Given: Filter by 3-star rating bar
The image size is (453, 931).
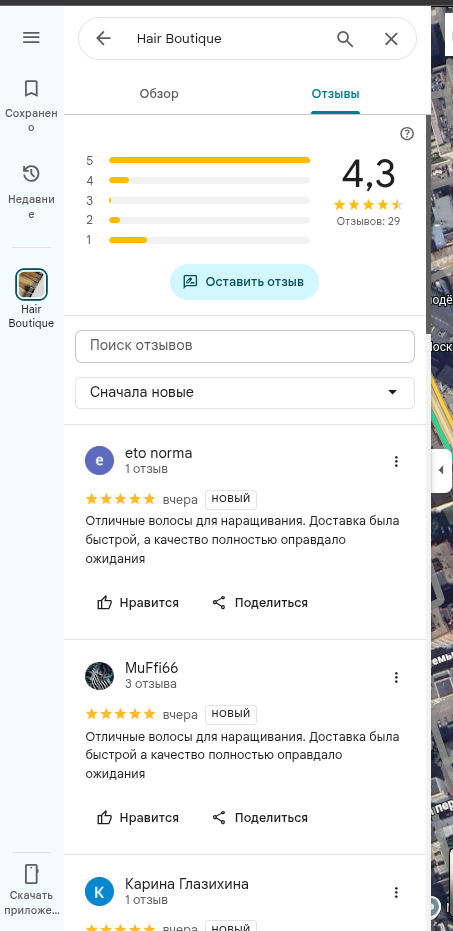Looking at the screenshot, I should click(209, 201).
